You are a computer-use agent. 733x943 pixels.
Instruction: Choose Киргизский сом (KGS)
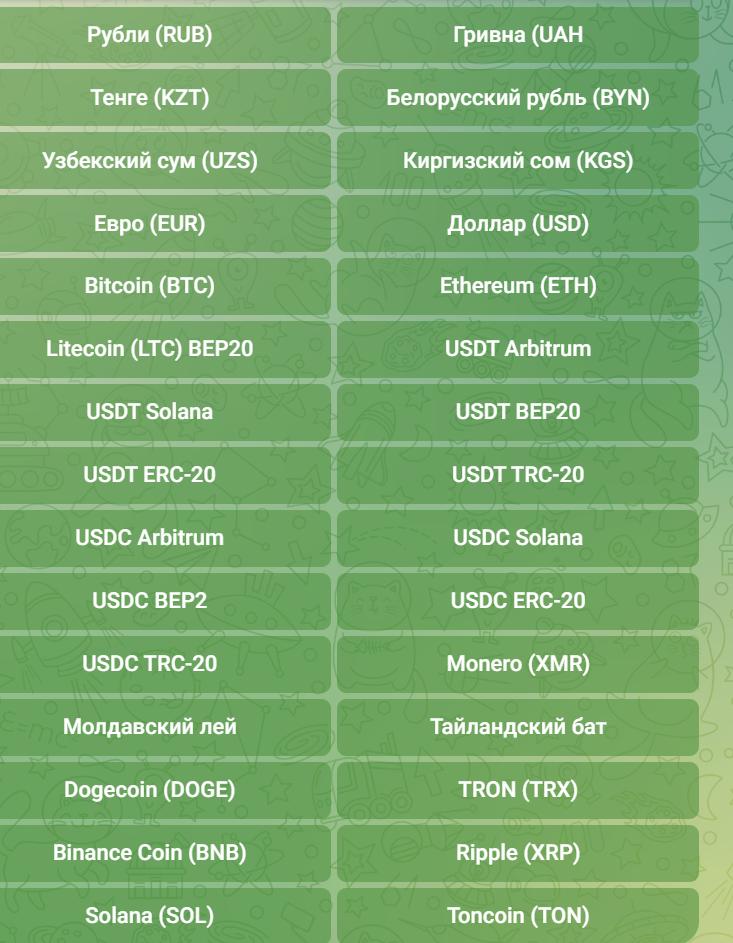(518, 161)
